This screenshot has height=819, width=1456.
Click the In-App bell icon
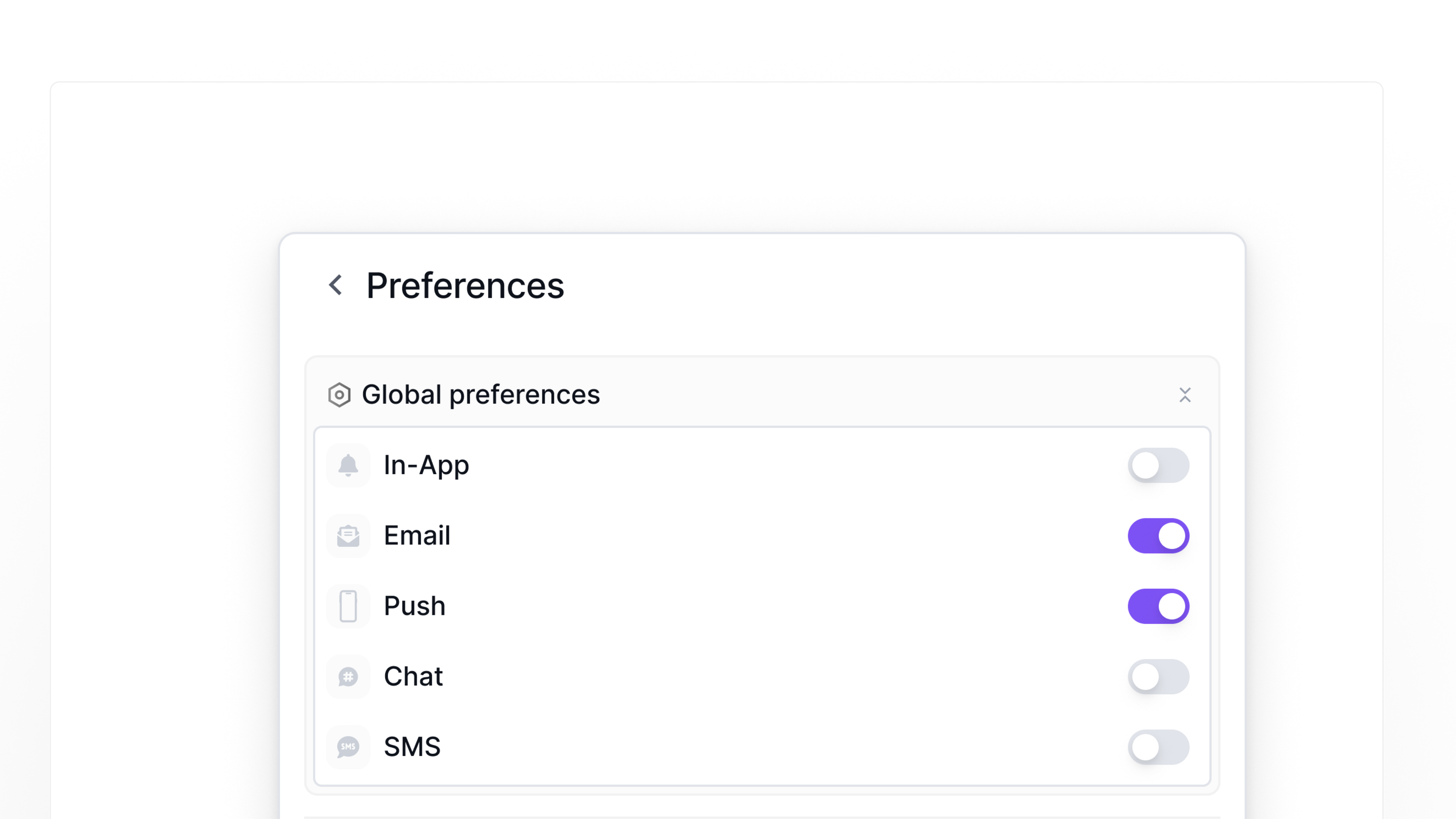348,464
